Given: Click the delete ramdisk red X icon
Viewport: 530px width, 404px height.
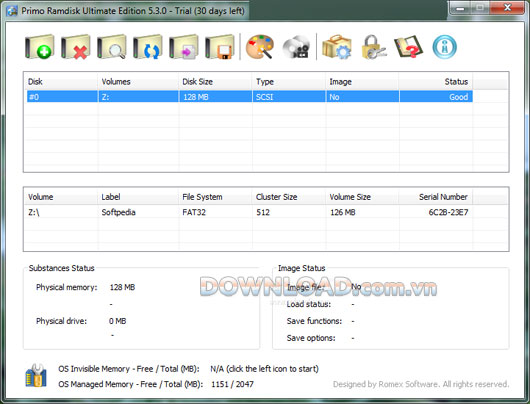Looking at the screenshot, I should point(76,47).
